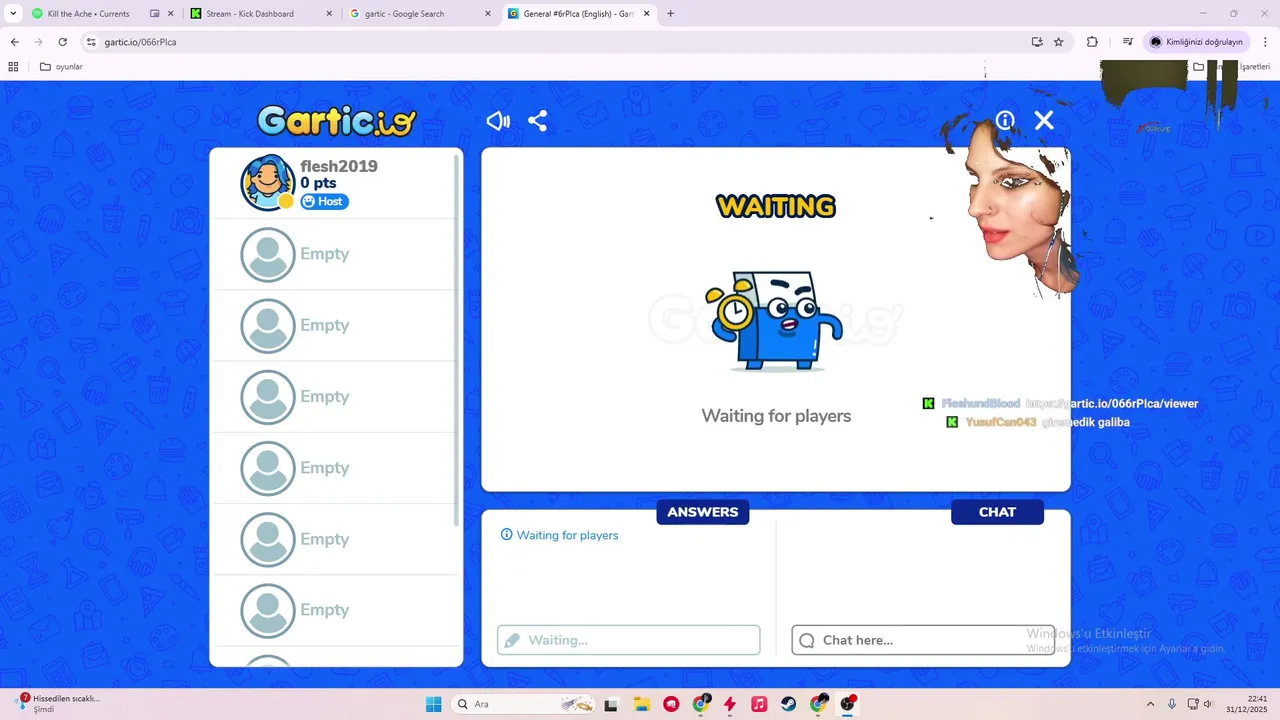Image resolution: width=1280 pixels, height=720 pixels.
Task: Close the General #6rPlca Gartic tab
Action: 646,14
